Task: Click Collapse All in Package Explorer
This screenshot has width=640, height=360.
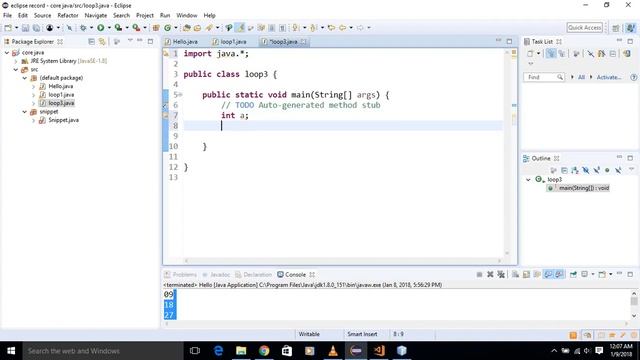Action: 91,42
